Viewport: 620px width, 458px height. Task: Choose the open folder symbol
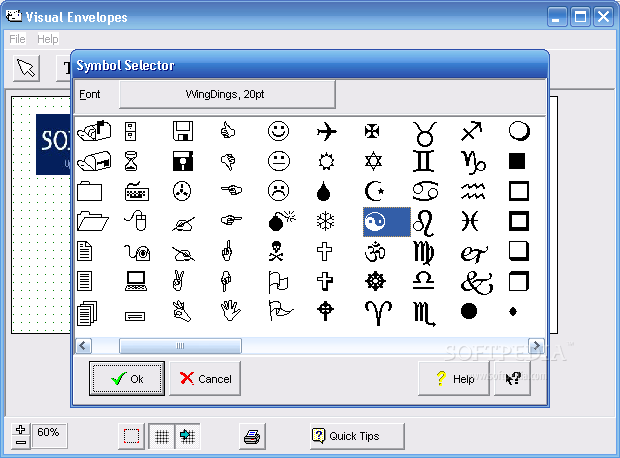click(93, 221)
